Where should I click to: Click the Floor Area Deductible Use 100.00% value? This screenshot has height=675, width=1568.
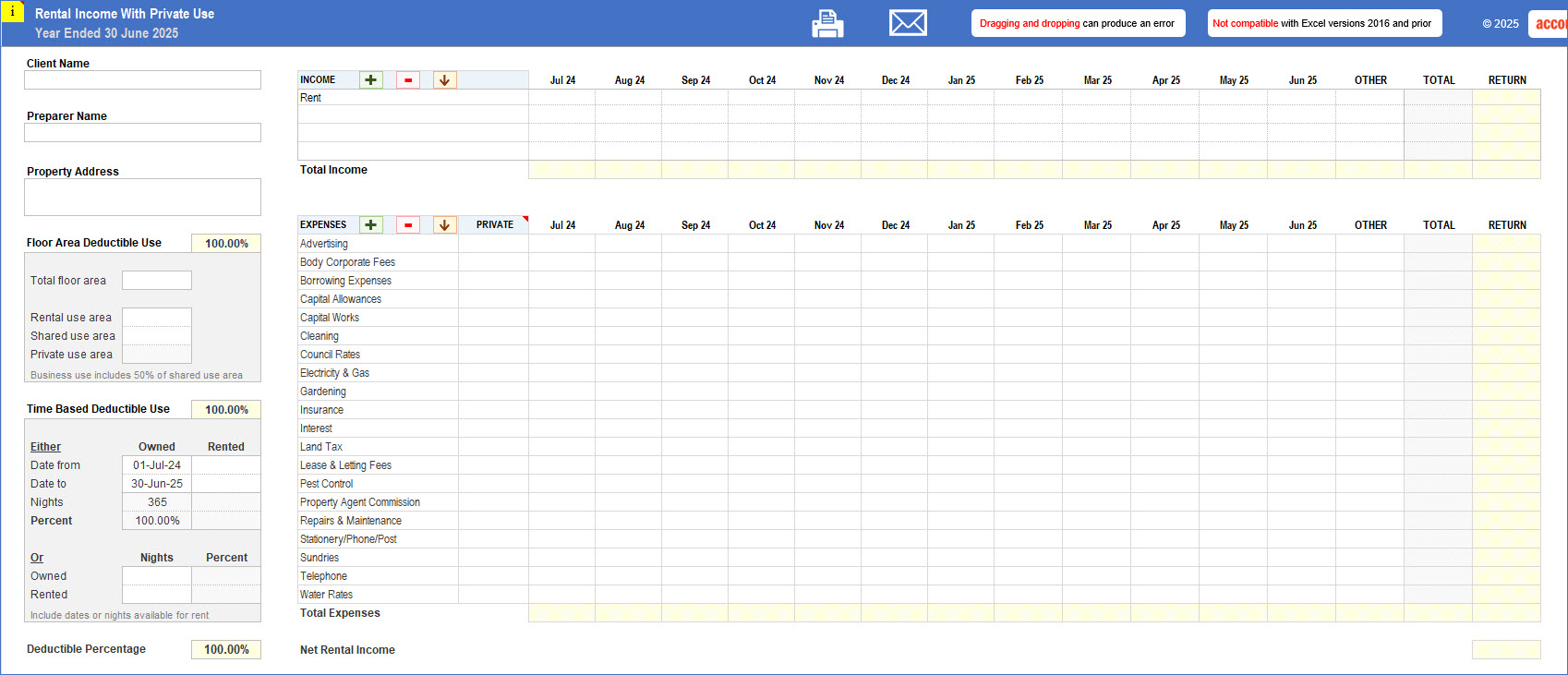click(x=226, y=244)
